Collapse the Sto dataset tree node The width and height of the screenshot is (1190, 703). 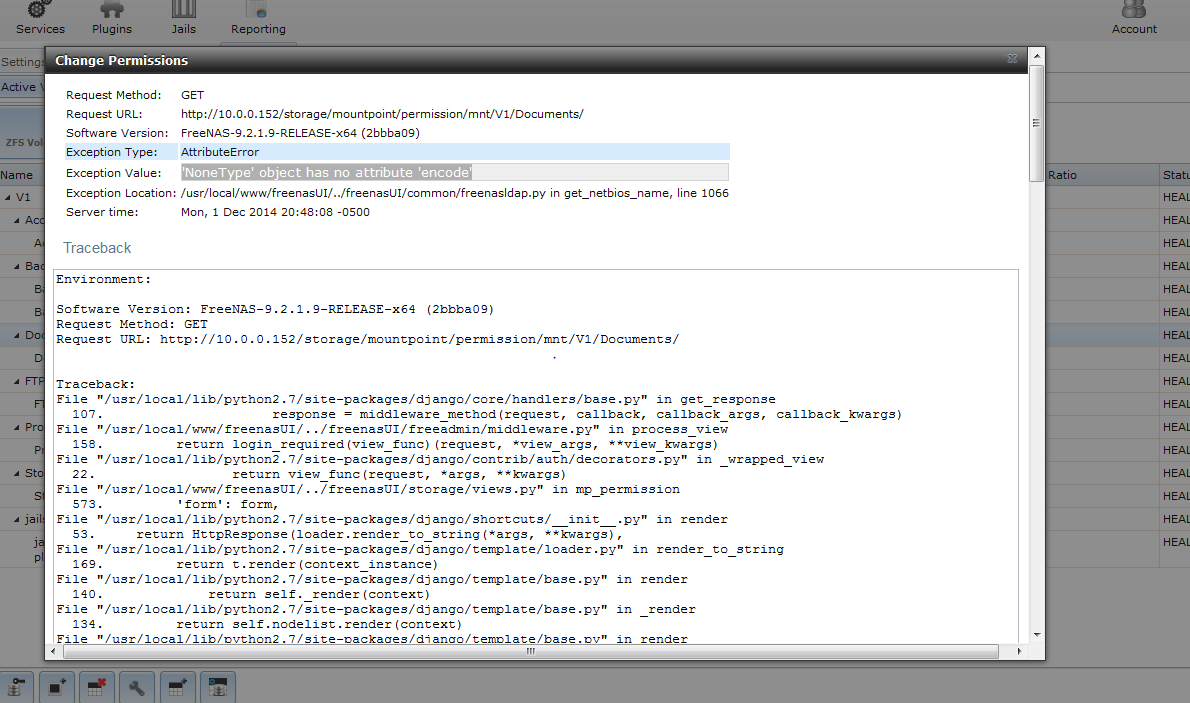click(17, 473)
